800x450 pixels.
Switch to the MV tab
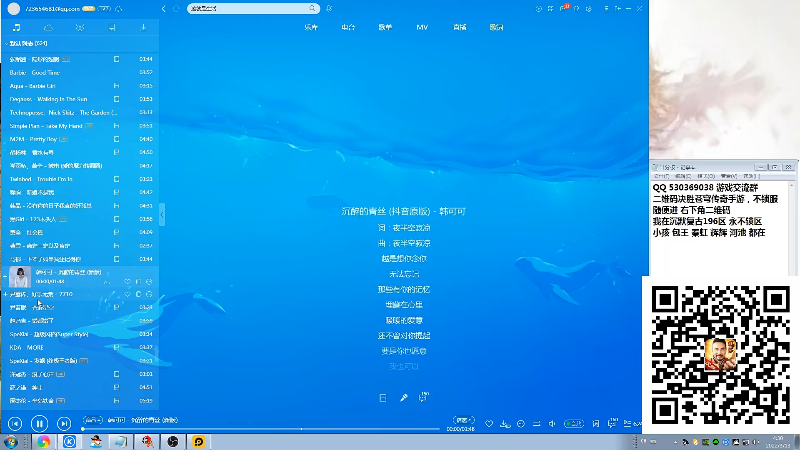click(422, 28)
